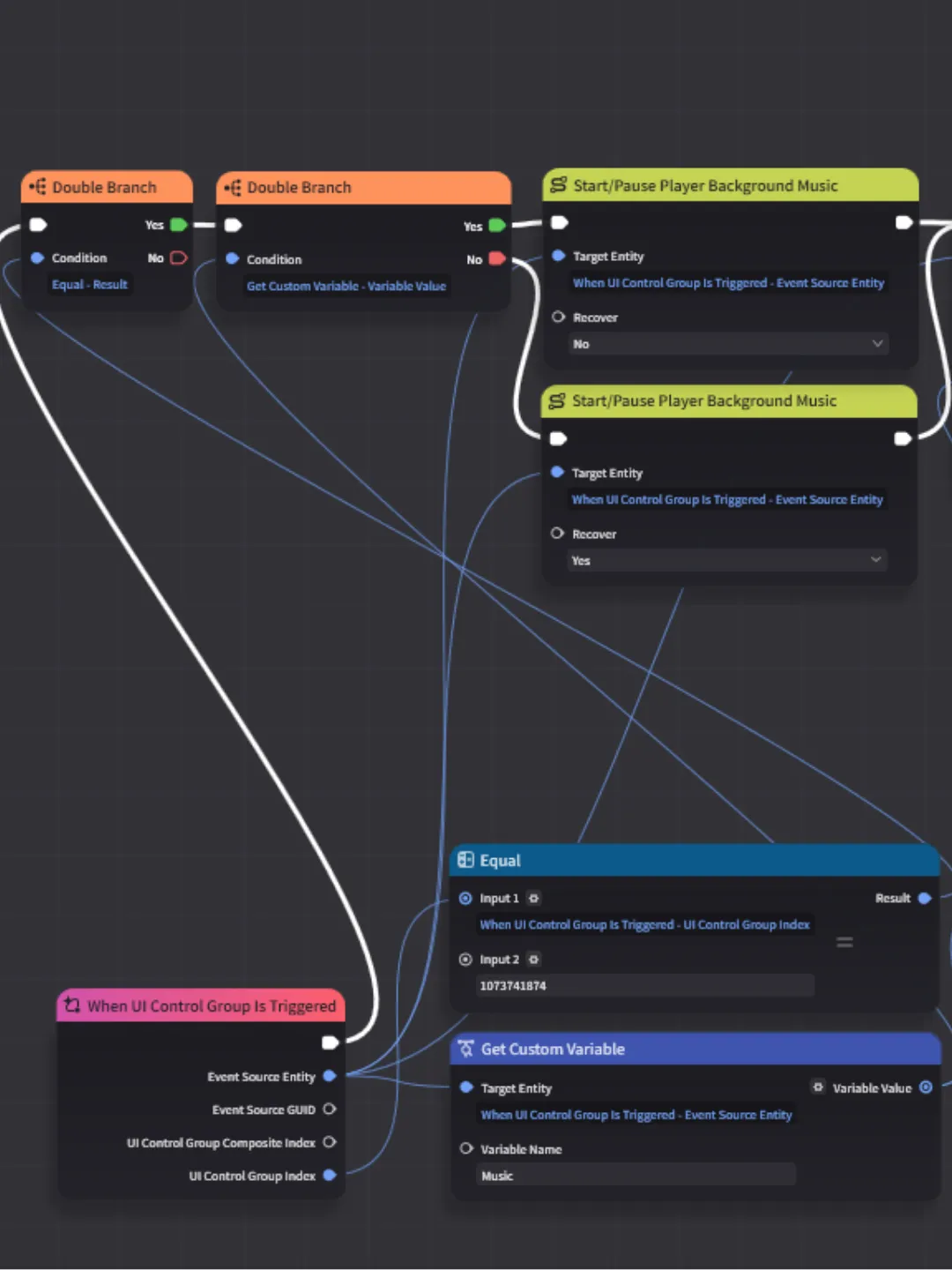Click the Equal node Input 1 pin
This screenshot has width=952, height=1270.
(x=465, y=898)
